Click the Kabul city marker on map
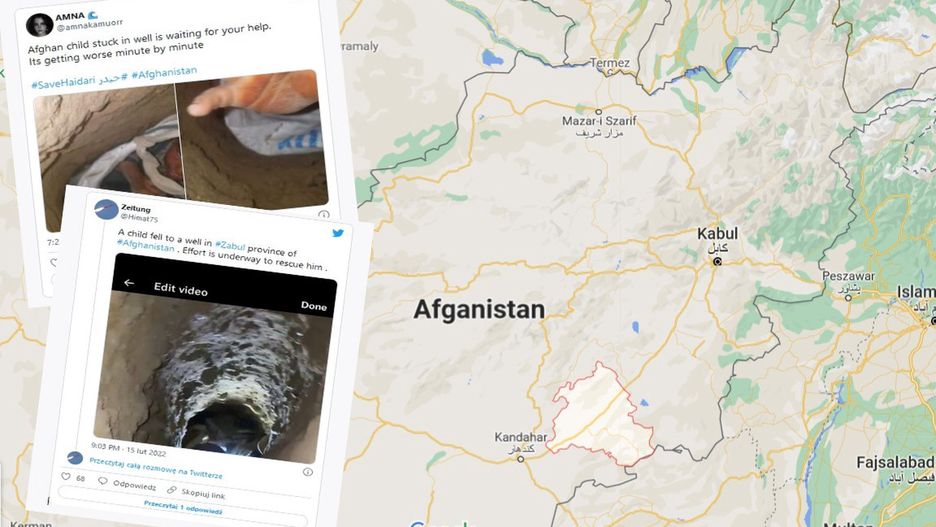The width and height of the screenshot is (936, 527). (718, 261)
